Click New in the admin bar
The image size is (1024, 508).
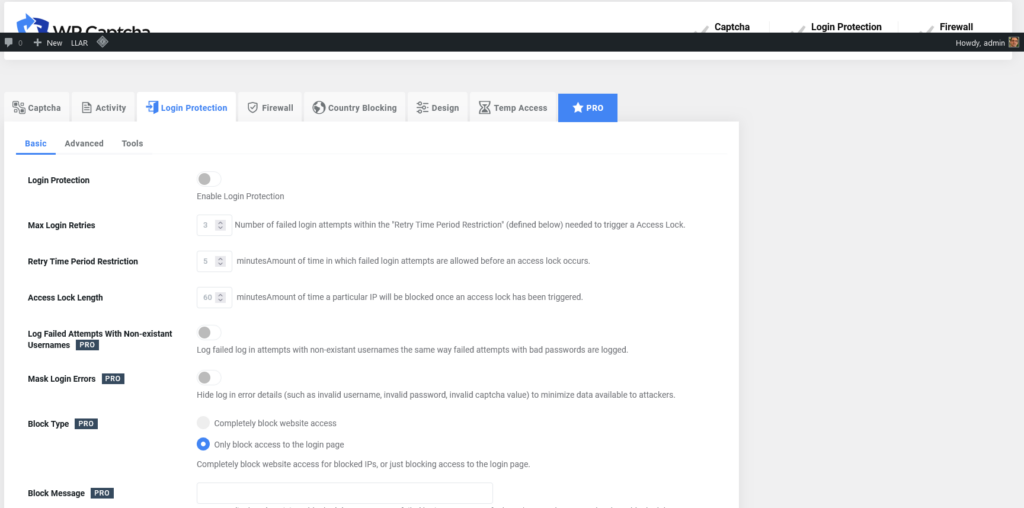click(47, 43)
